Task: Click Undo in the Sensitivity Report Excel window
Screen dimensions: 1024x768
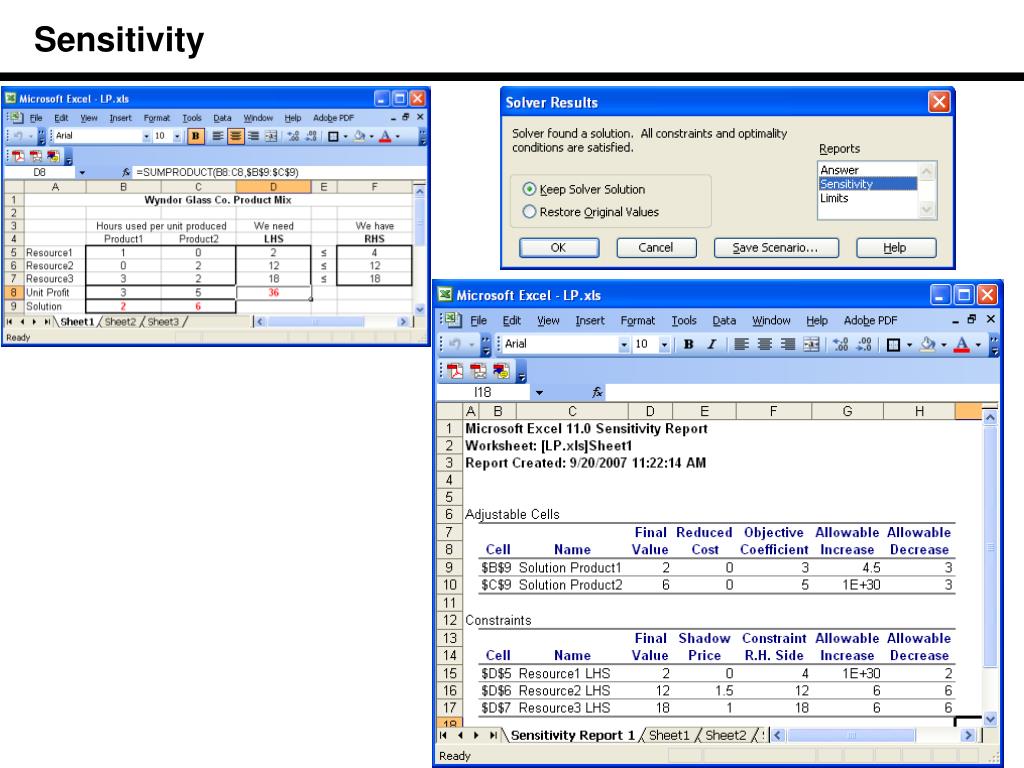Action: tap(455, 344)
